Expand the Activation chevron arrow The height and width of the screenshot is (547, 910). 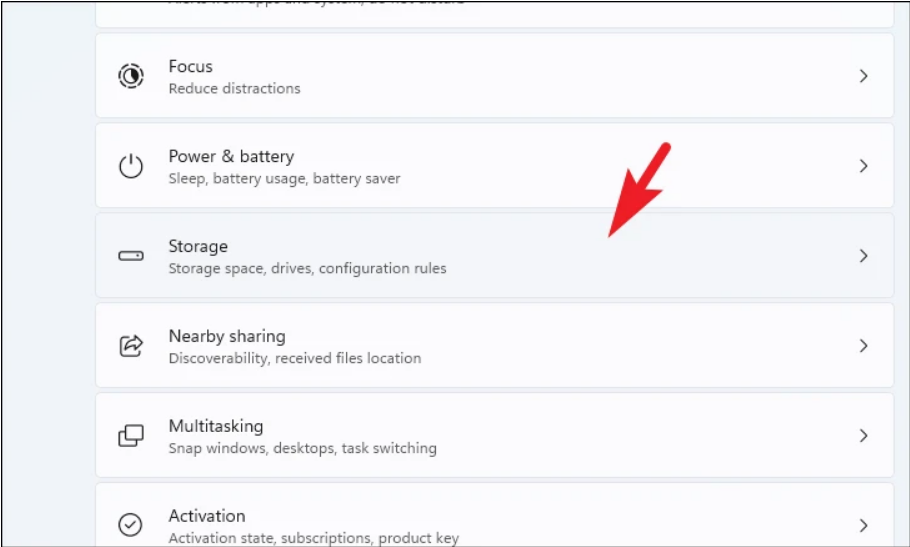(864, 525)
